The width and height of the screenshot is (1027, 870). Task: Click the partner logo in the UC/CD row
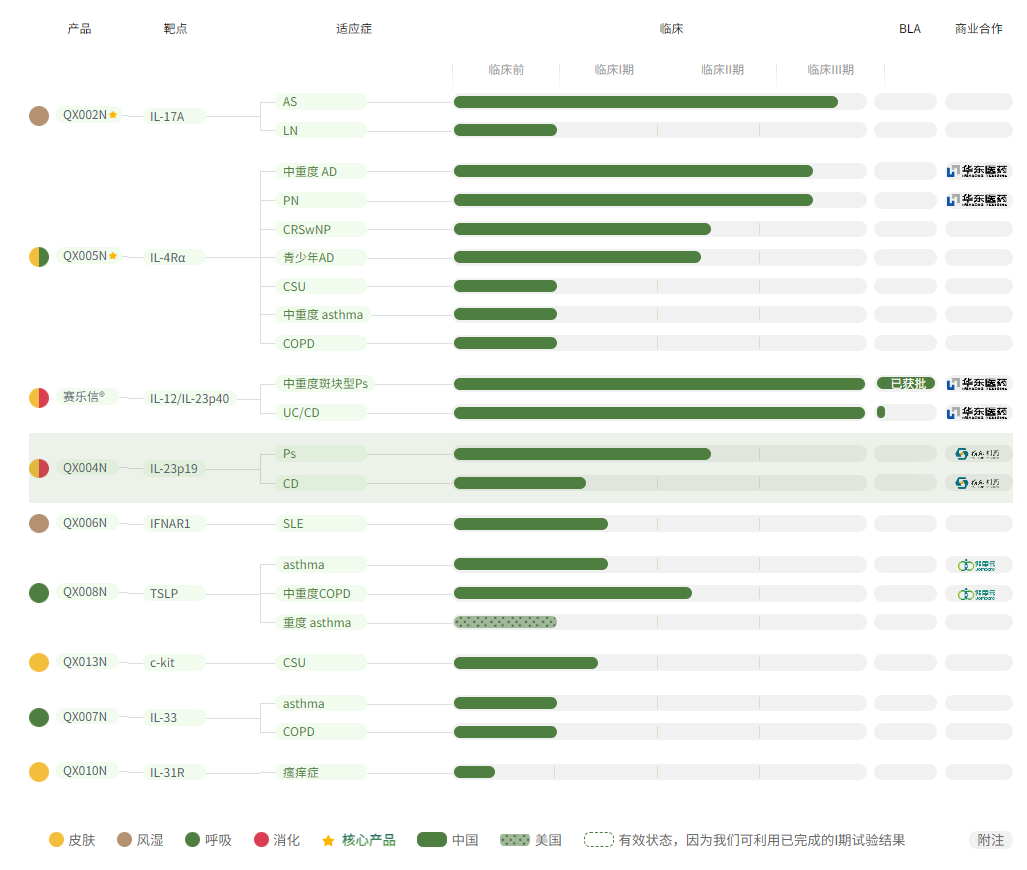pos(977,413)
